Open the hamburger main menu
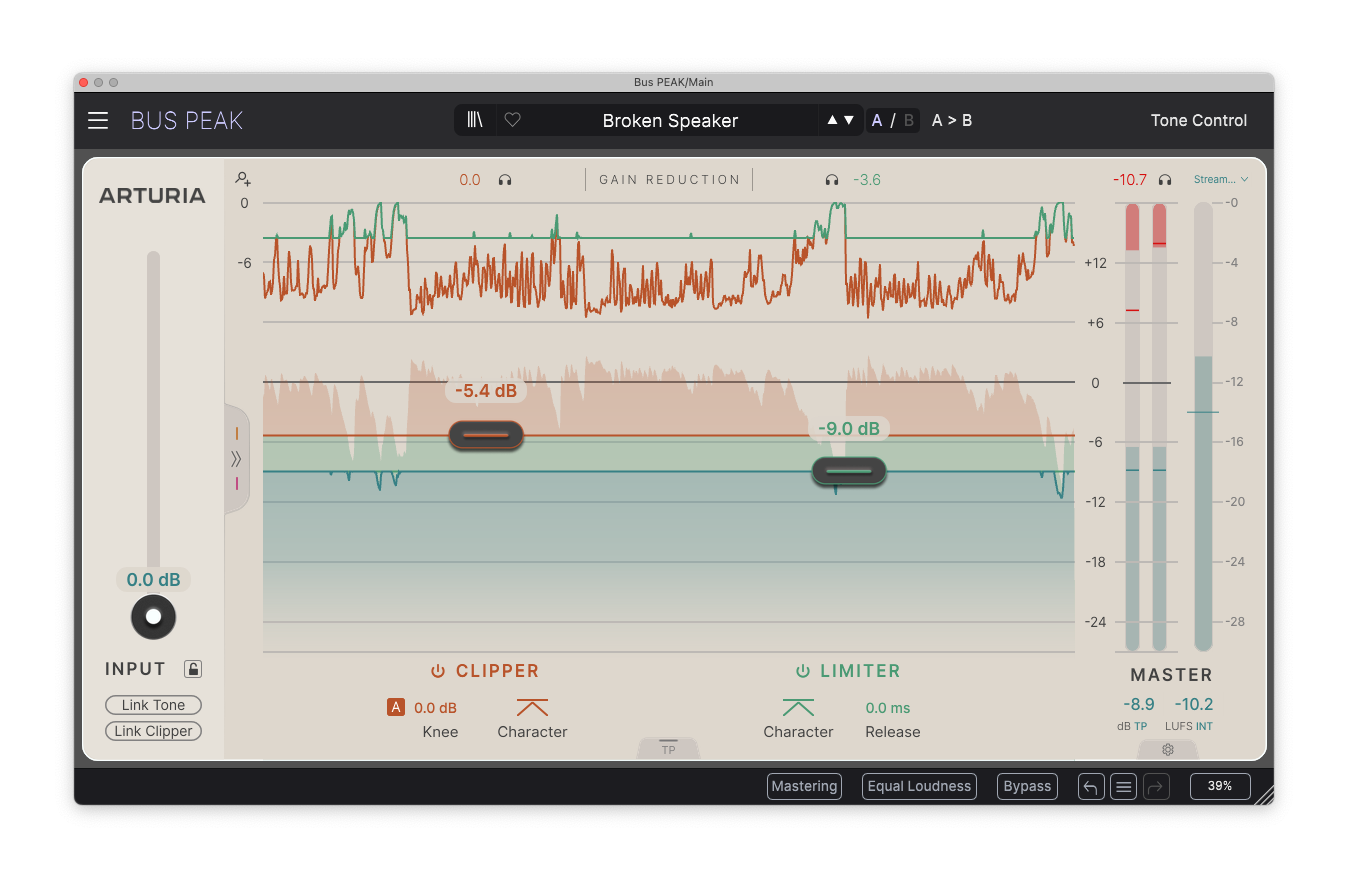This screenshot has height=879, width=1347. pyautogui.click(x=97, y=120)
